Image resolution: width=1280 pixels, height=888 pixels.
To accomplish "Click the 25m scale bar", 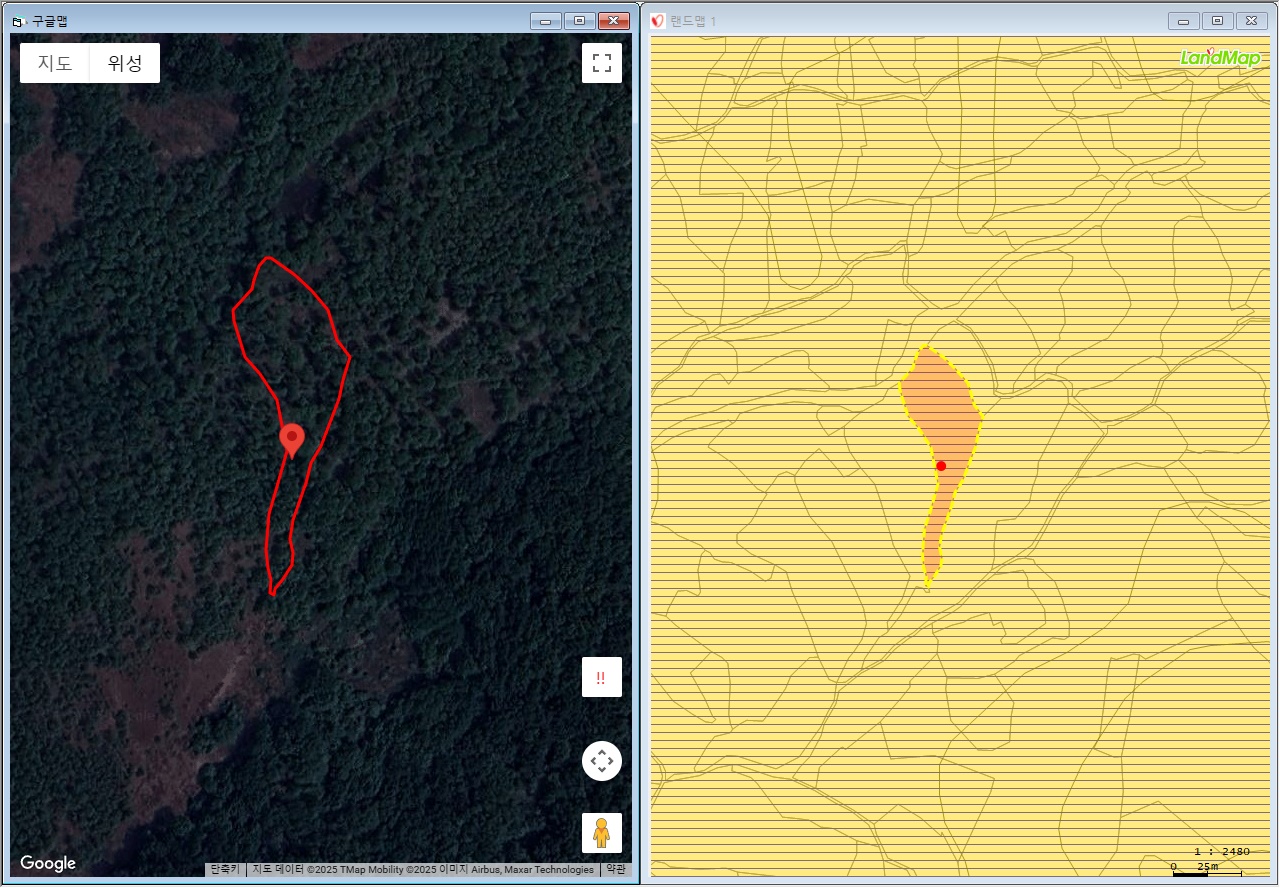I will pyautogui.click(x=1206, y=871).
